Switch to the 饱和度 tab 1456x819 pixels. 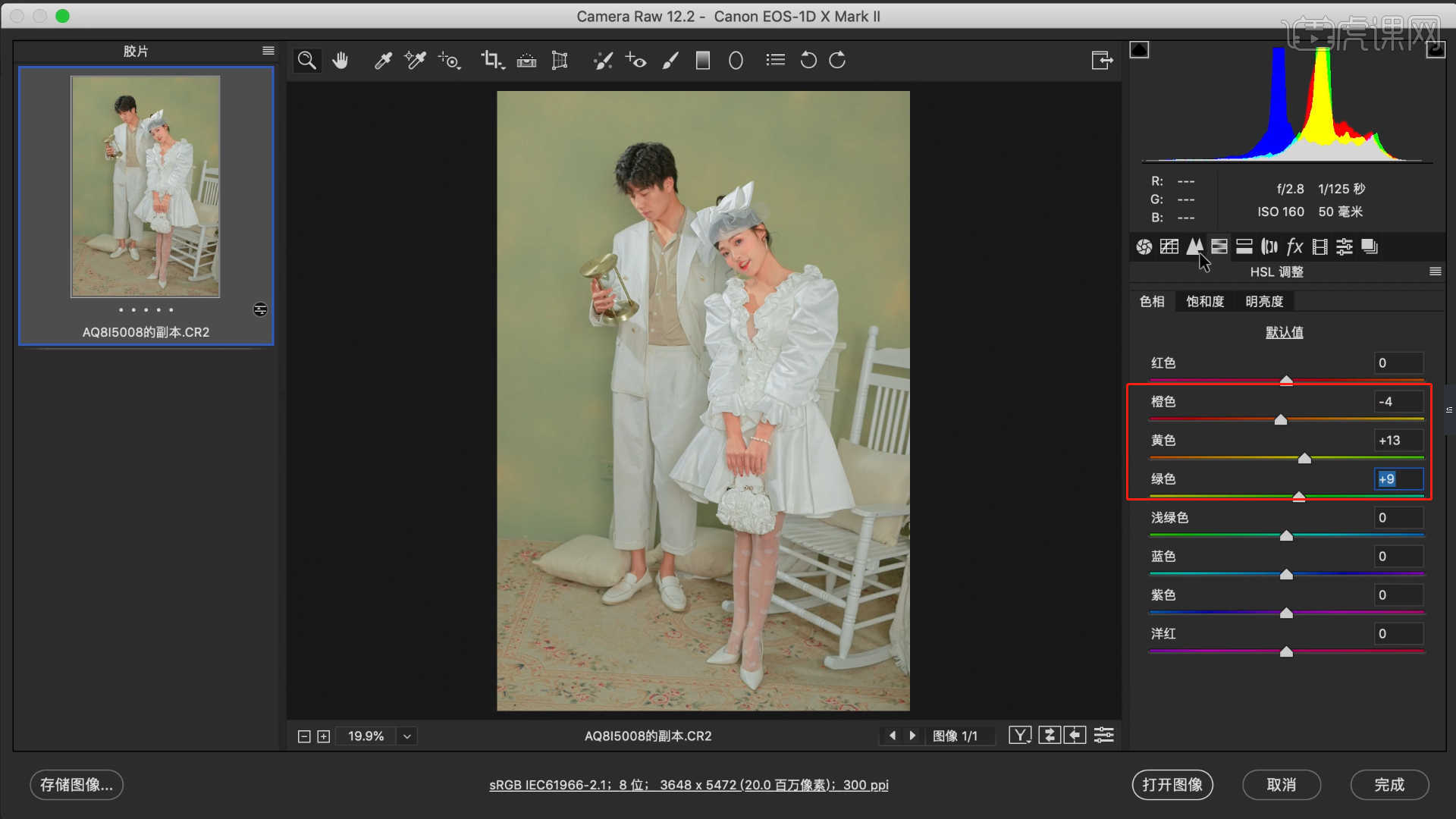(x=1205, y=302)
